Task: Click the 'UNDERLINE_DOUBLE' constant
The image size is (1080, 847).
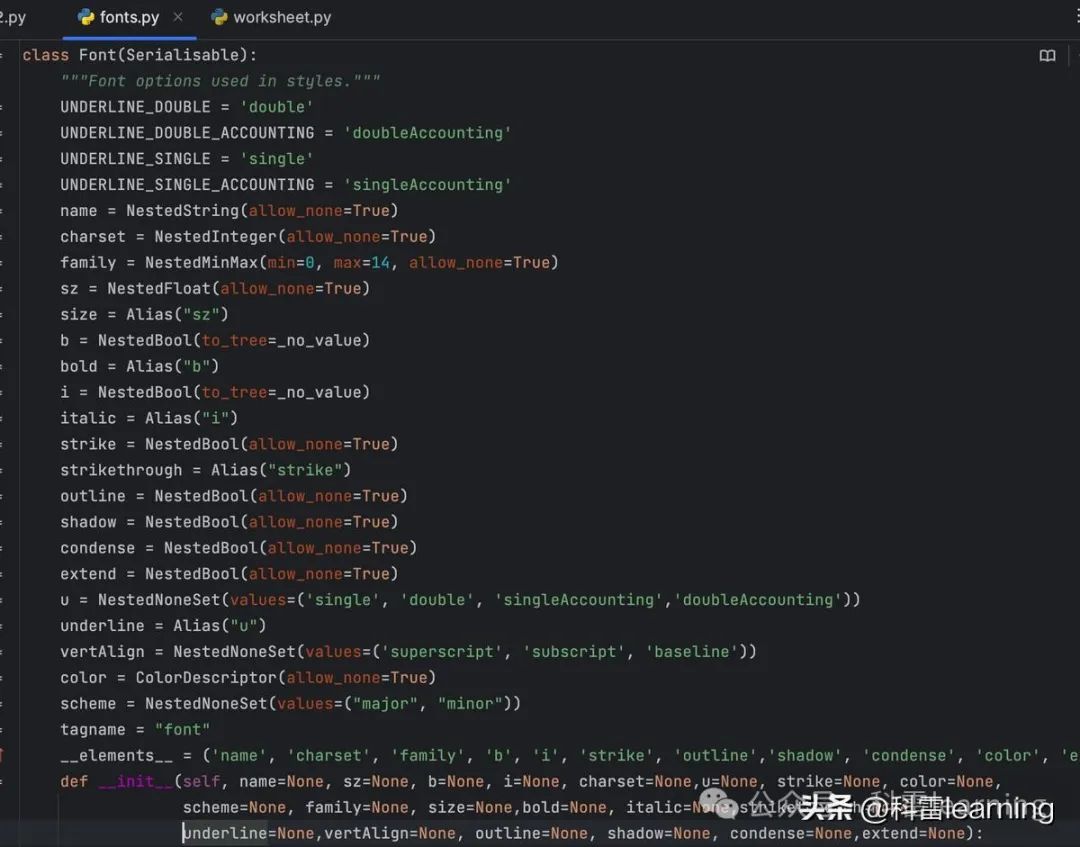Action: (135, 107)
